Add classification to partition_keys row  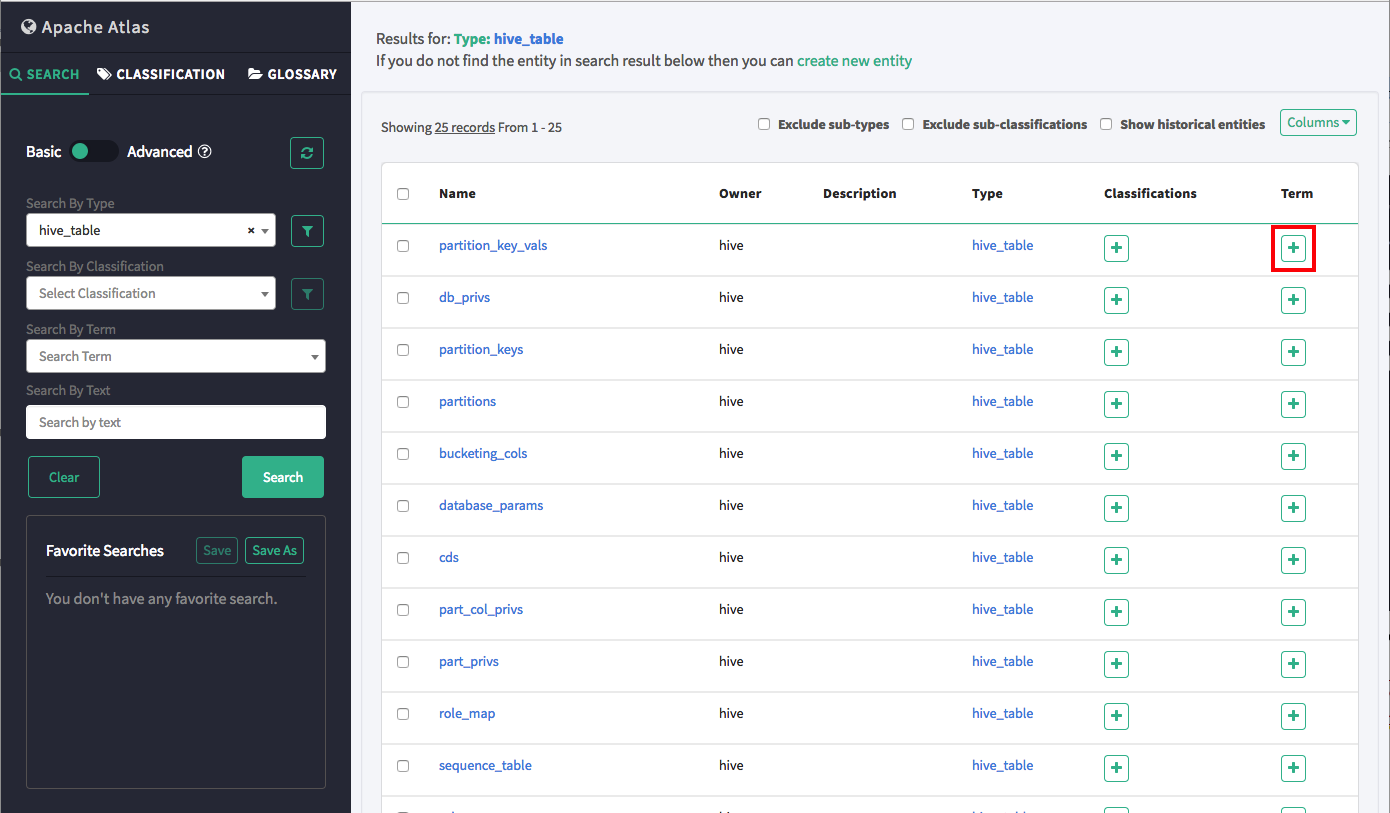pos(1116,352)
